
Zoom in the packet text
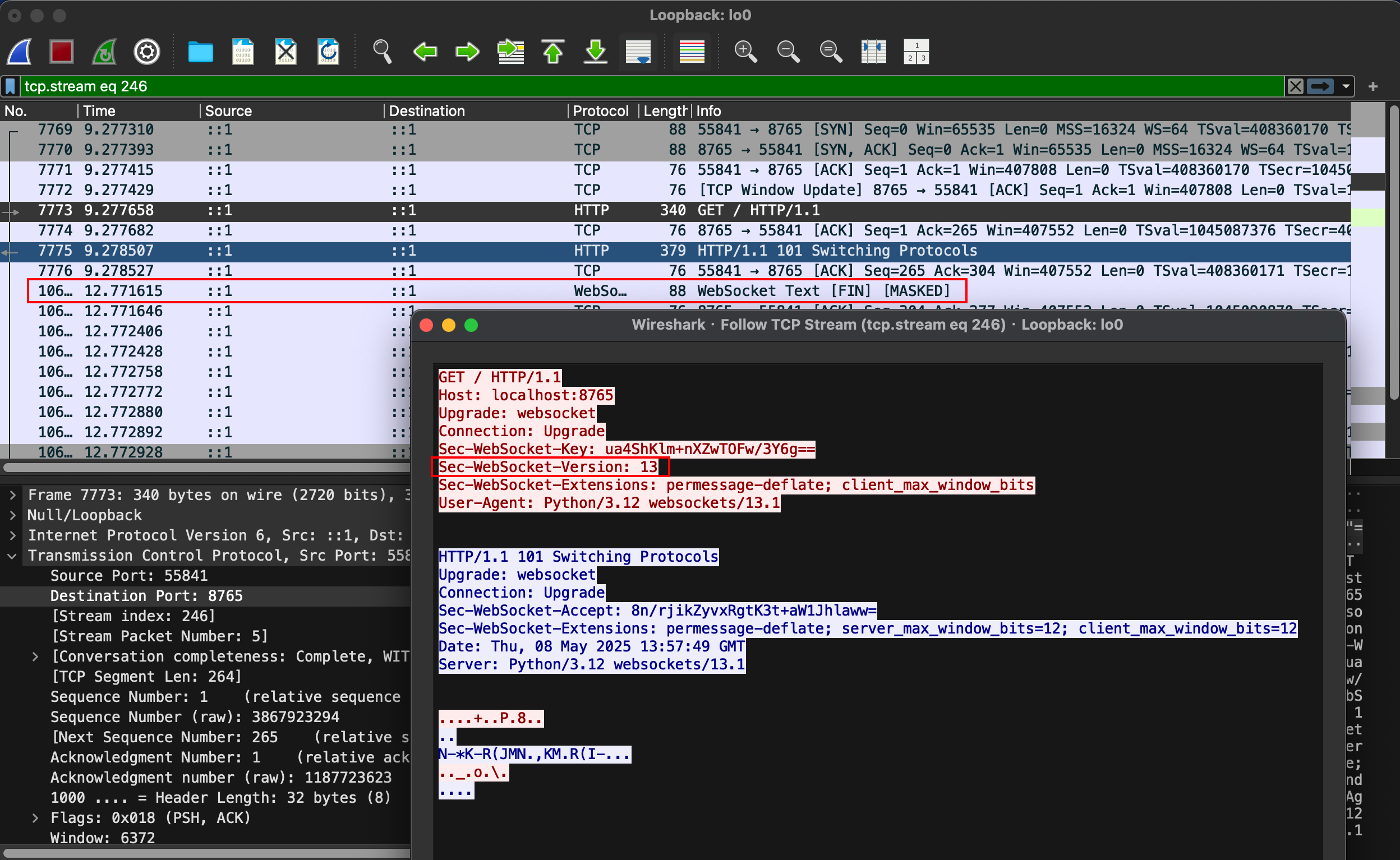[x=745, y=52]
